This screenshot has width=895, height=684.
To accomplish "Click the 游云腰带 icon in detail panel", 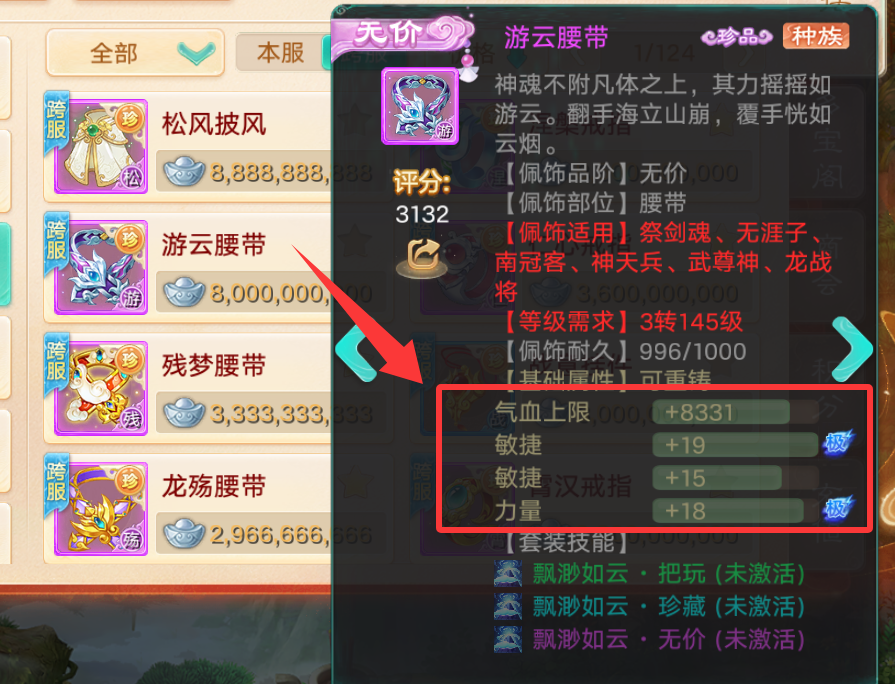I will tap(420, 106).
